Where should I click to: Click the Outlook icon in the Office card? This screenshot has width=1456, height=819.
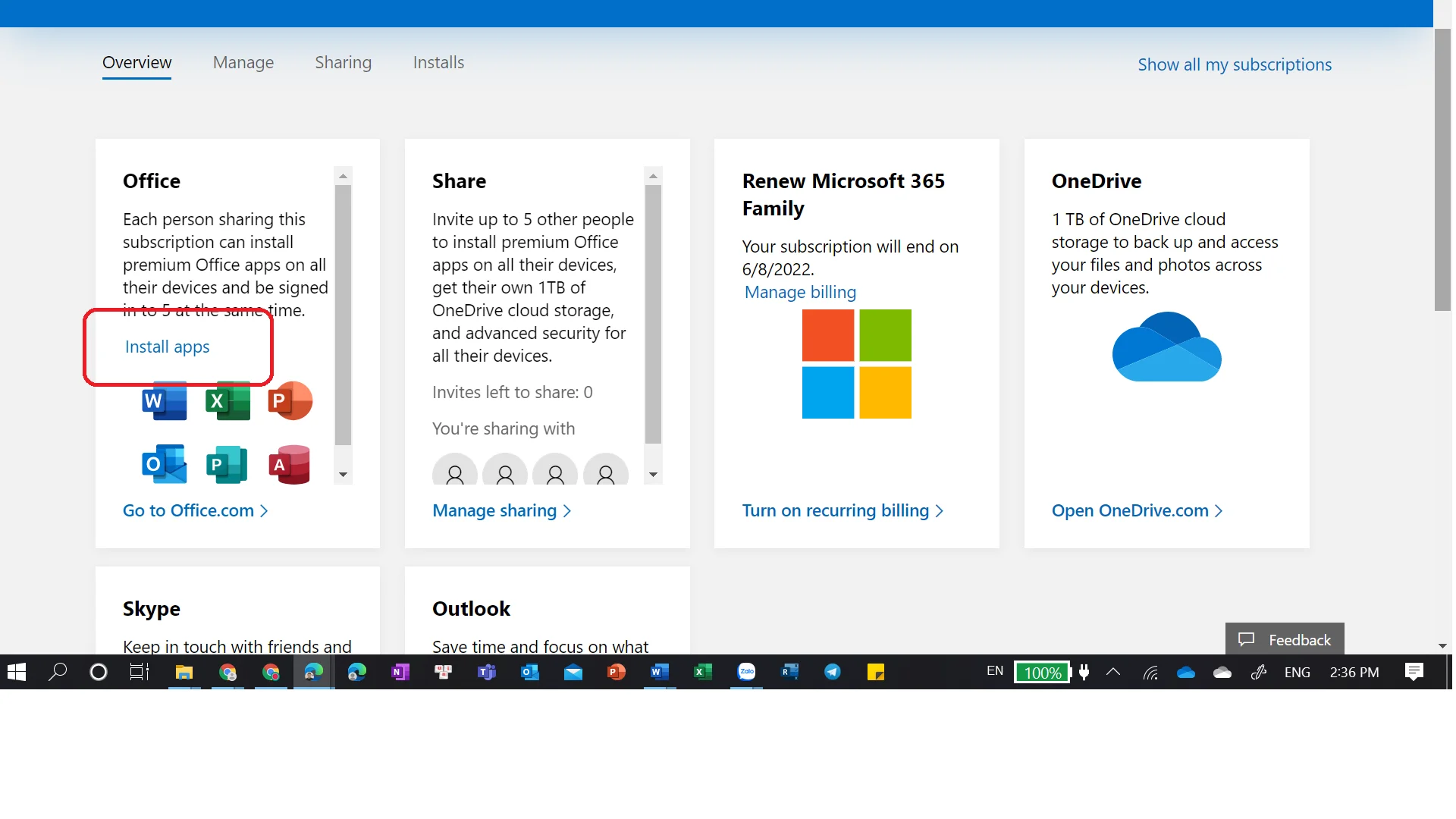(x=164, y=464)
